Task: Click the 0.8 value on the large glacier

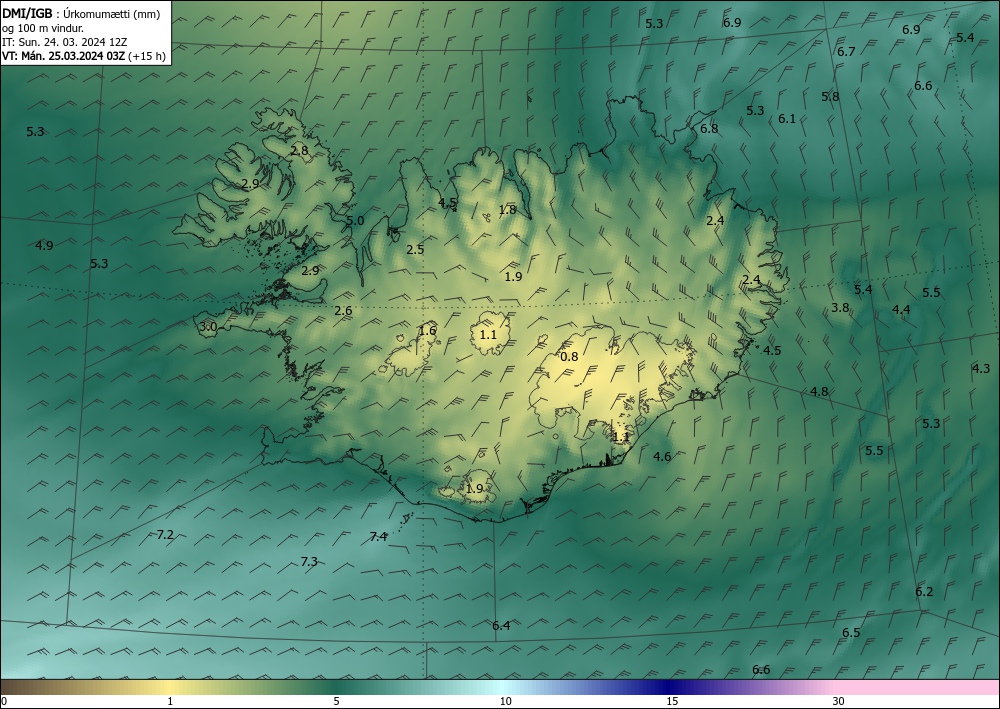Action: (x=569, y=356)
